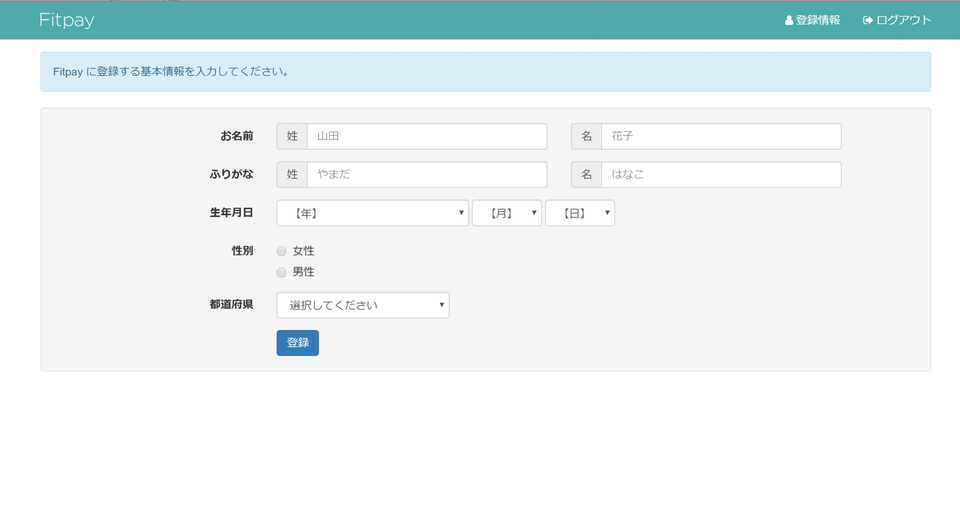This screenshot has height=519, width=960.
Task: Open the Fitpay home logo link
Action: click(x=67, y=20)
